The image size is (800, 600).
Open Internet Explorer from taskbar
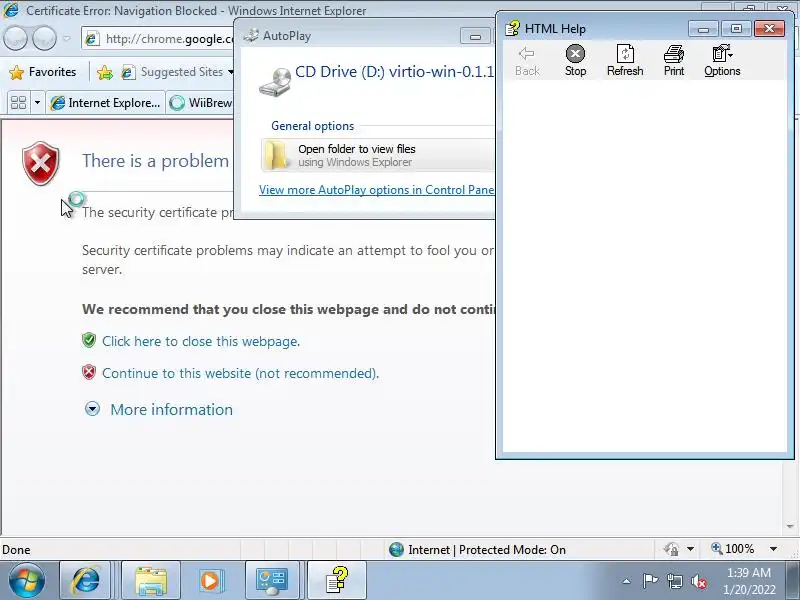click(85, 581)
